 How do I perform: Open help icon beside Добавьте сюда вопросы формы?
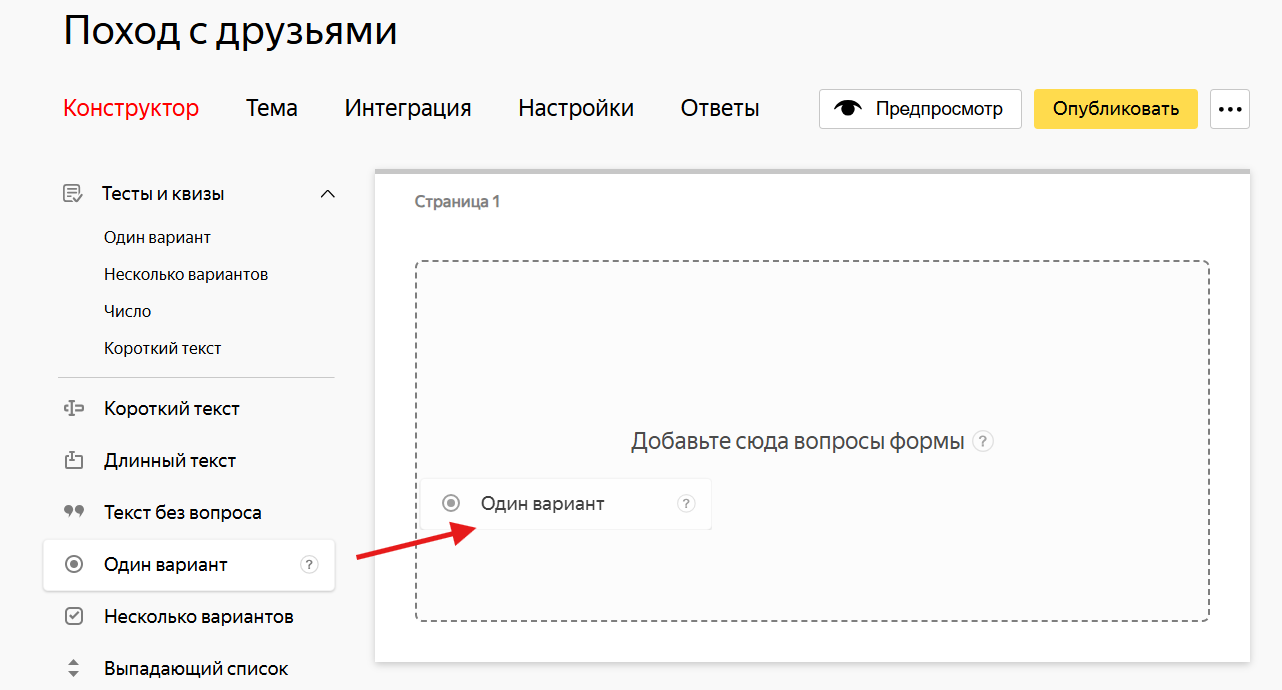point(983,441)
